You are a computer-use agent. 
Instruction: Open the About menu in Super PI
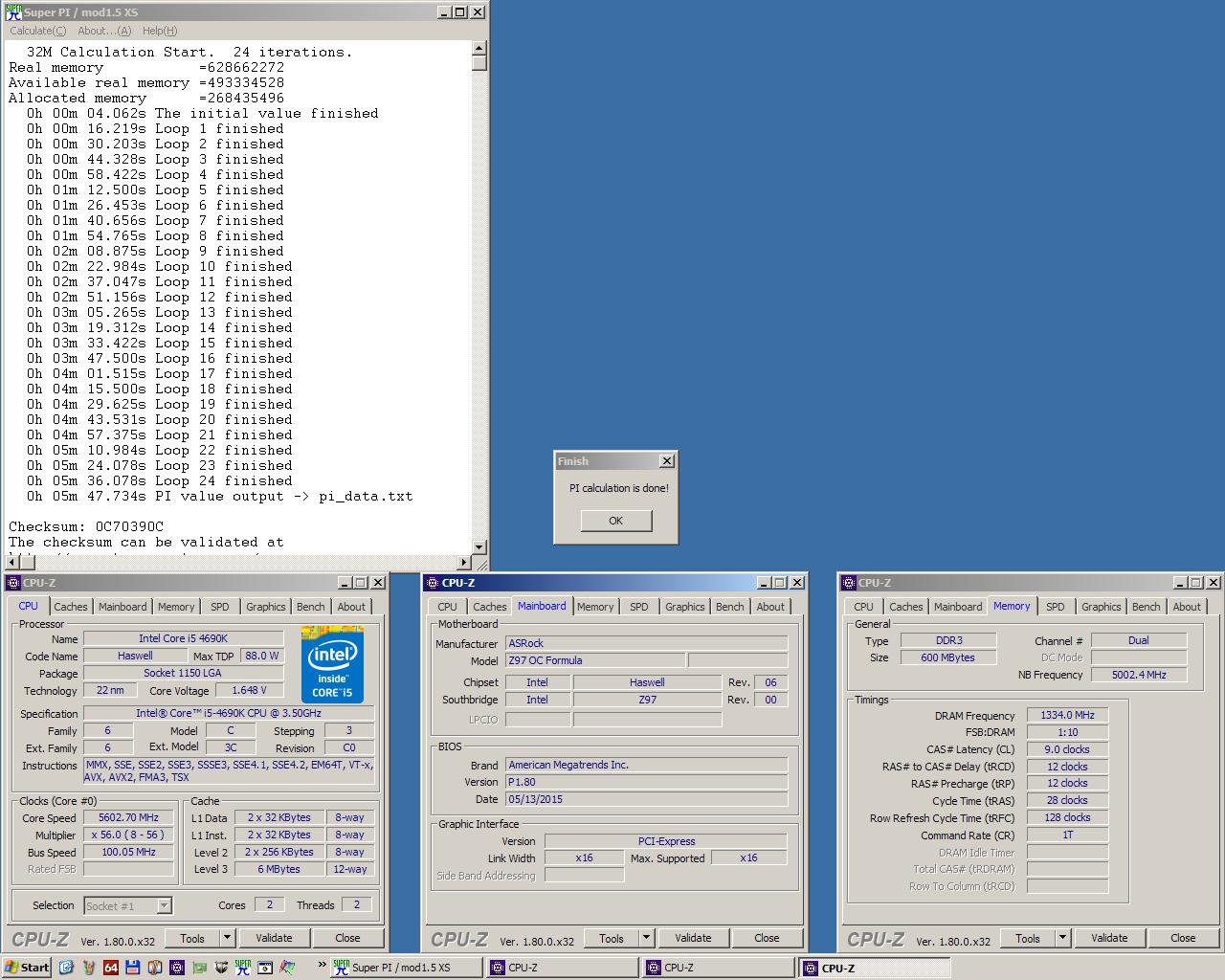104,31
